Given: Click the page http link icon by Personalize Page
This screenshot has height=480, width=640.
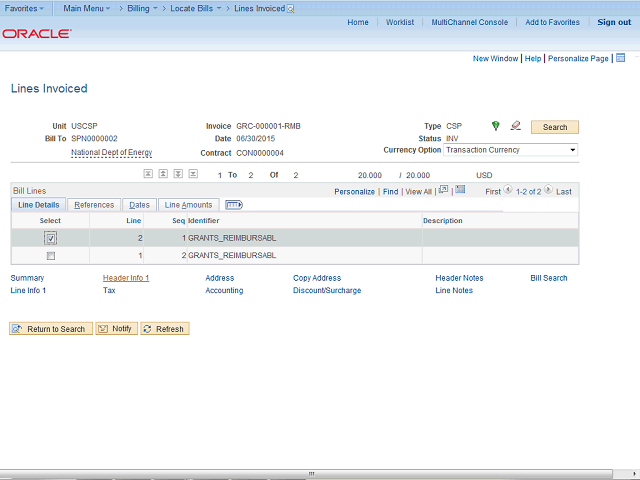Looking at the screenshot, I should click(620, 58).
